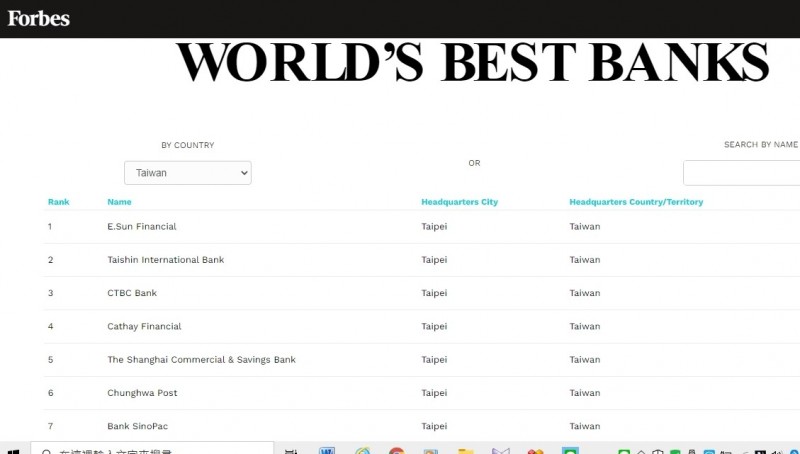Viewport: 800px width, 454px height.
Task: Click Taipei in the Bank SinoPac row
Action: pyautogui.click(x=434, y=426)
